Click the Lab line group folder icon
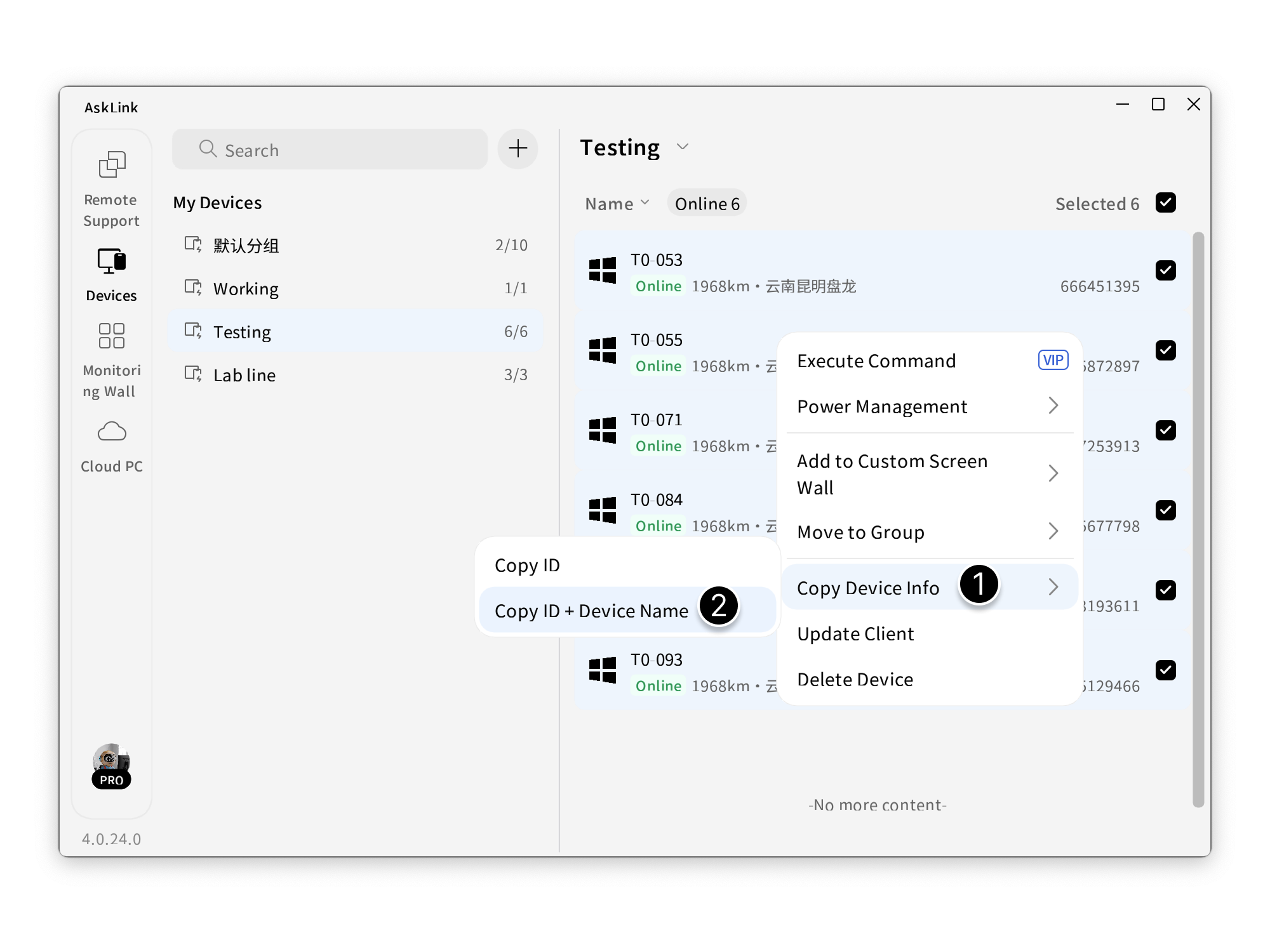 tap(192, 374)
